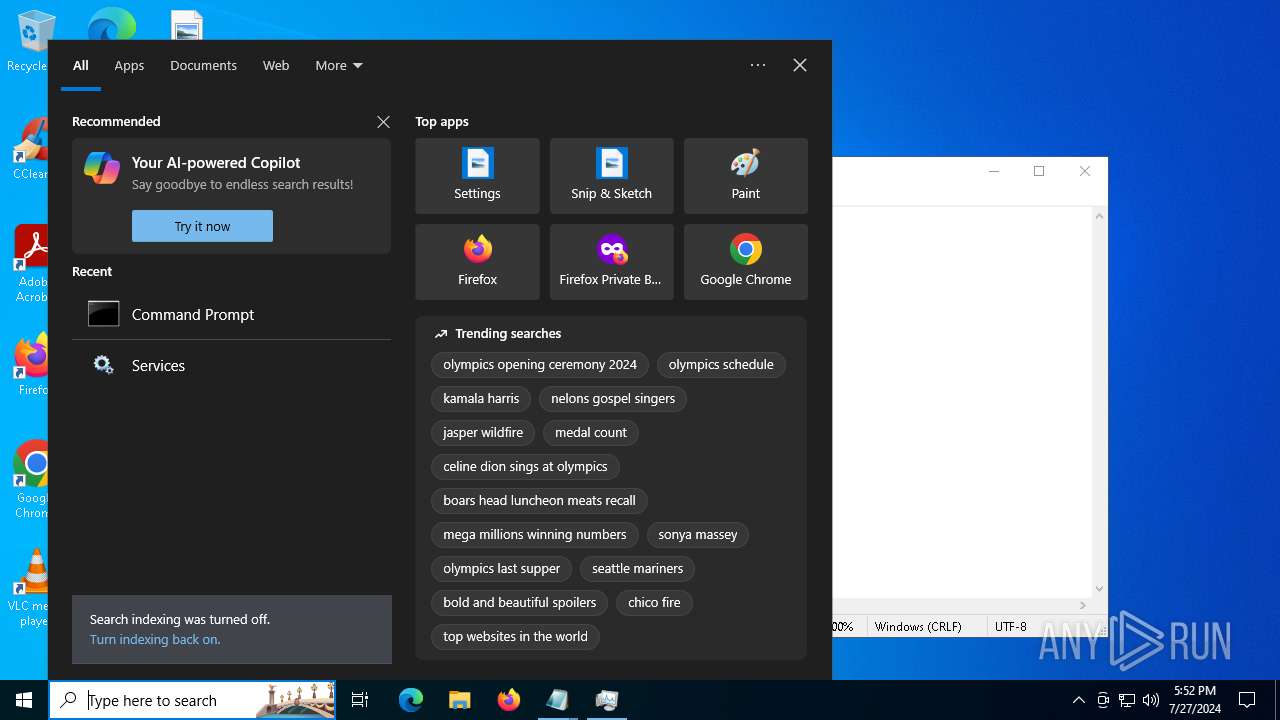Switch to the Documents search tab

[203, 65]
